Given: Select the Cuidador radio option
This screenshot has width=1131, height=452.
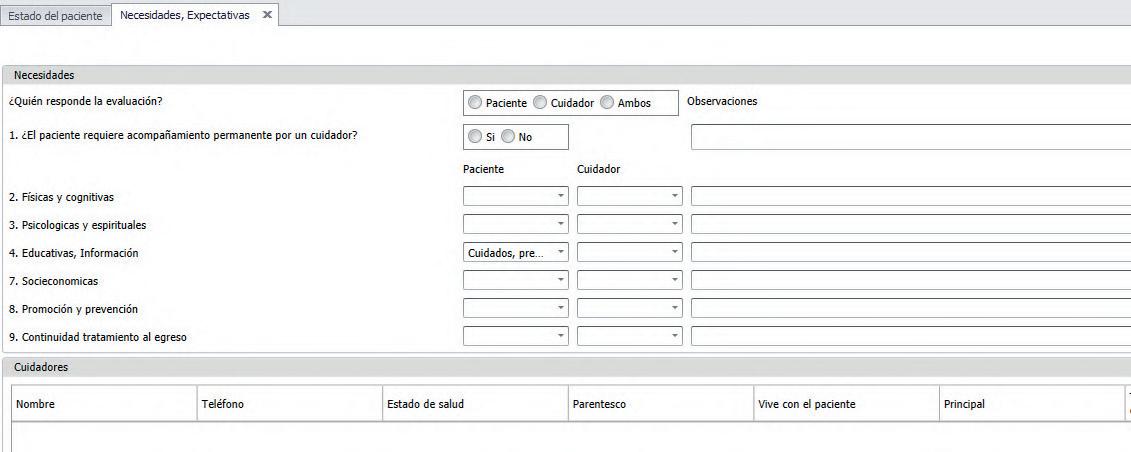Looking at the screenshot, I should tap(540, 103).
